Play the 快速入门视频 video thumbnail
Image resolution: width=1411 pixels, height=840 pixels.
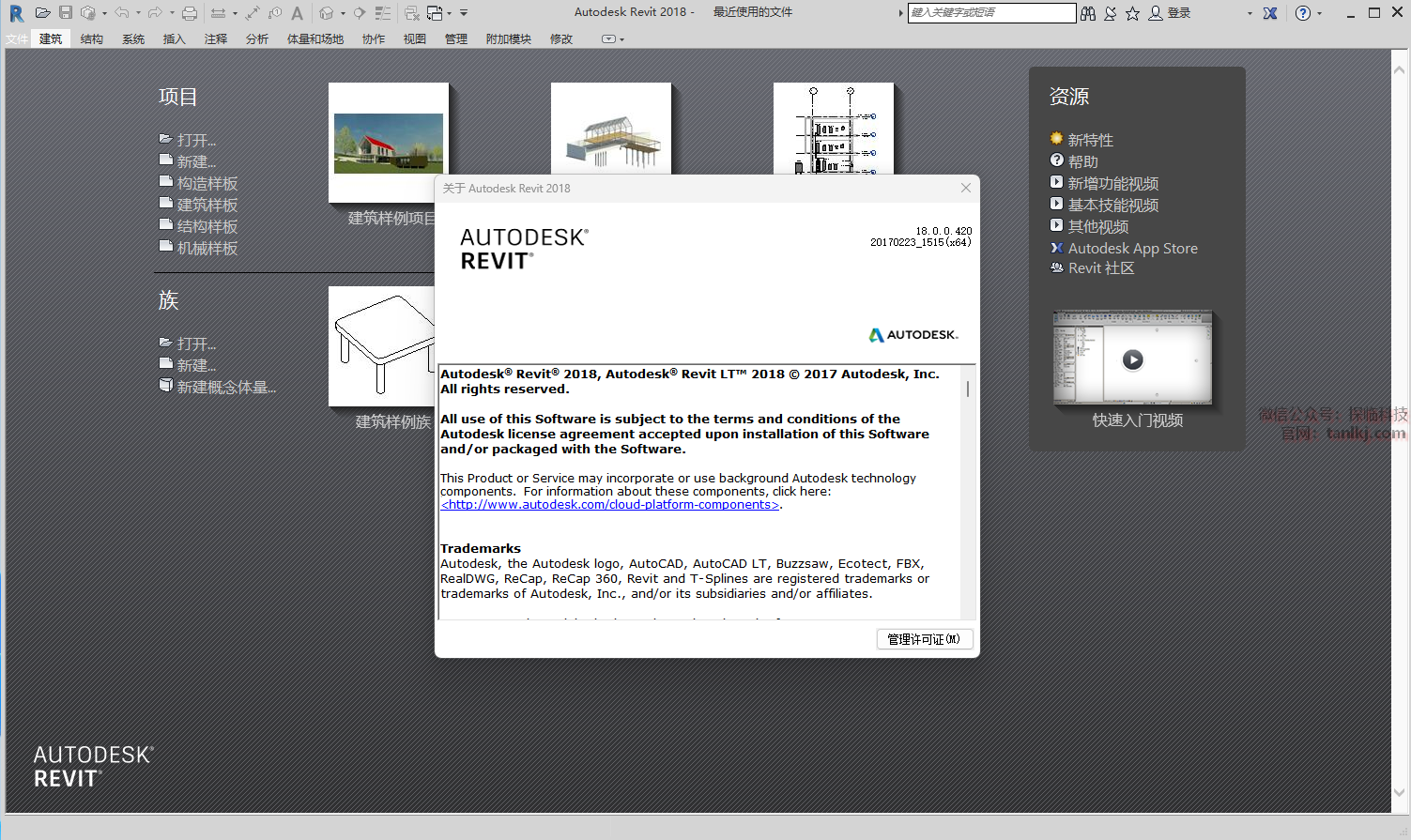point(1133,359)
